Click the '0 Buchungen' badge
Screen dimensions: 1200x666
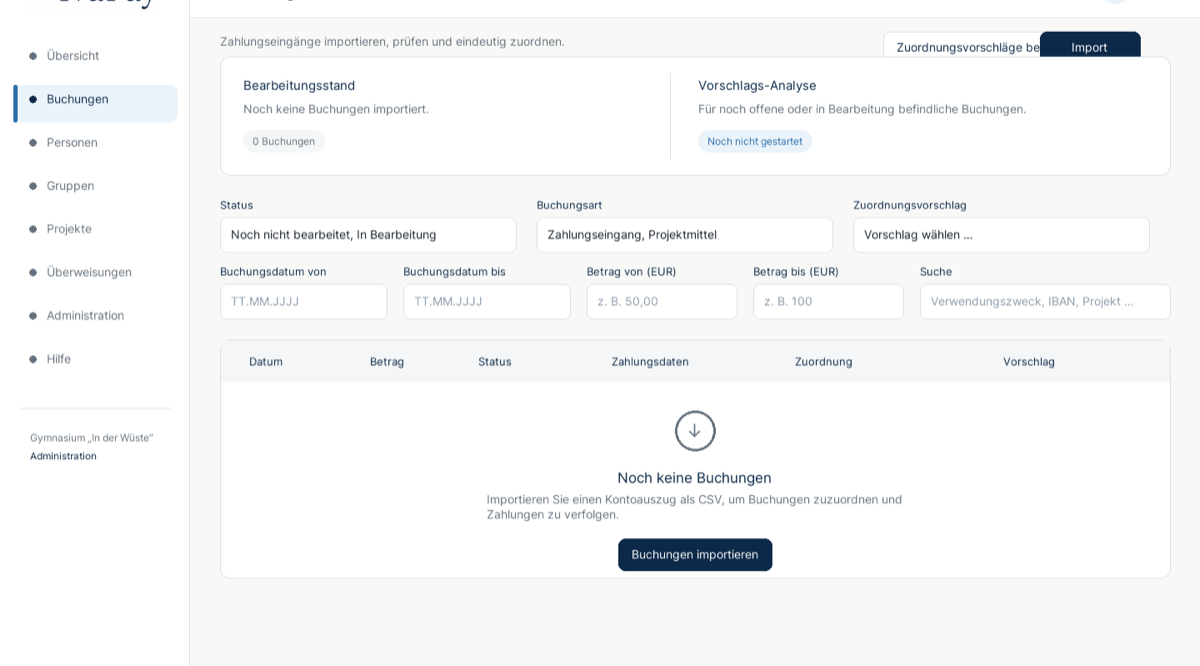284,141
